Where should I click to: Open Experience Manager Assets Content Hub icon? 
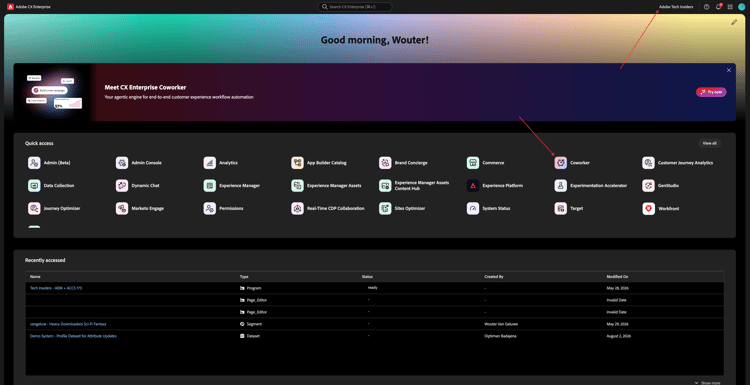(x=385, y=186)
